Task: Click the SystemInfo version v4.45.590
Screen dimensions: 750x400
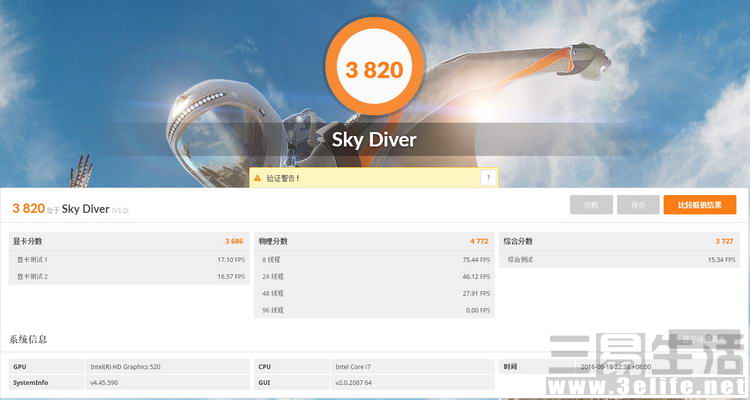Action: tap(104, 383)
